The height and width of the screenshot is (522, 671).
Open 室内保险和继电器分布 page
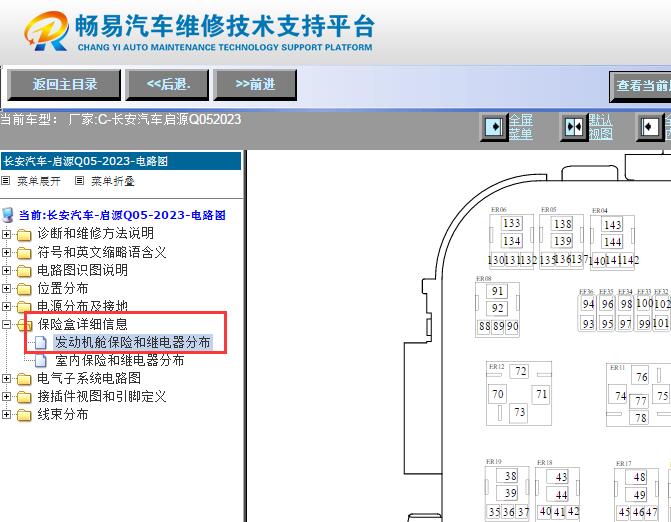pyautogui.click(x=120, y=360)
